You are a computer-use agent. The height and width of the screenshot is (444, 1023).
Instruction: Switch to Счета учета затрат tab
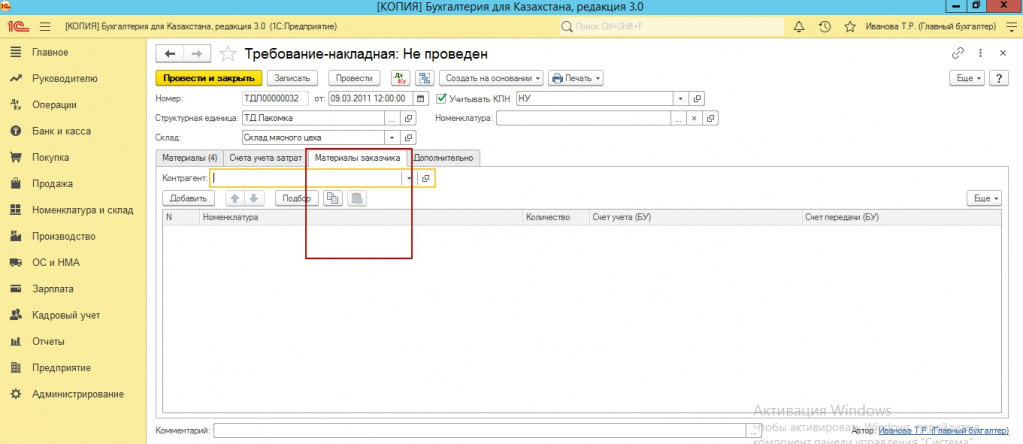(265, 158)
